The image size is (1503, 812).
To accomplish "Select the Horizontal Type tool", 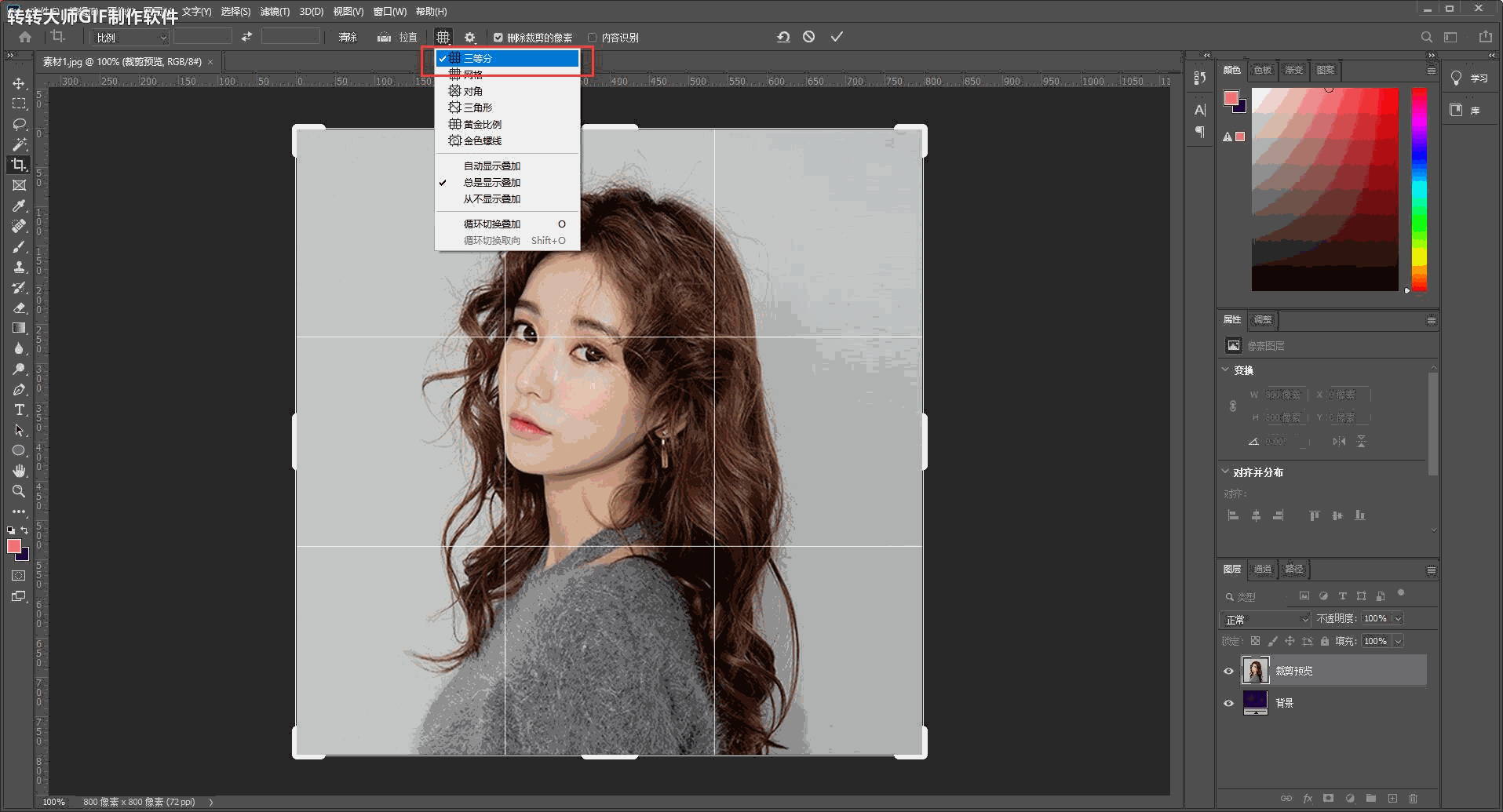I will coord(19,410).
